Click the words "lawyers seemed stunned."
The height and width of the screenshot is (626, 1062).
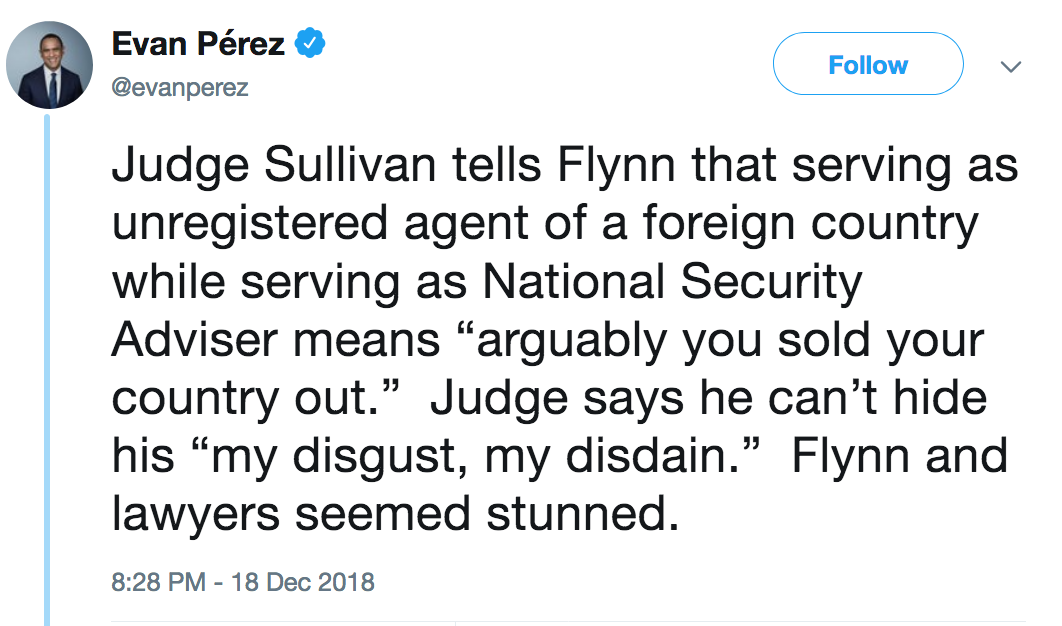(x=388, y=513)
